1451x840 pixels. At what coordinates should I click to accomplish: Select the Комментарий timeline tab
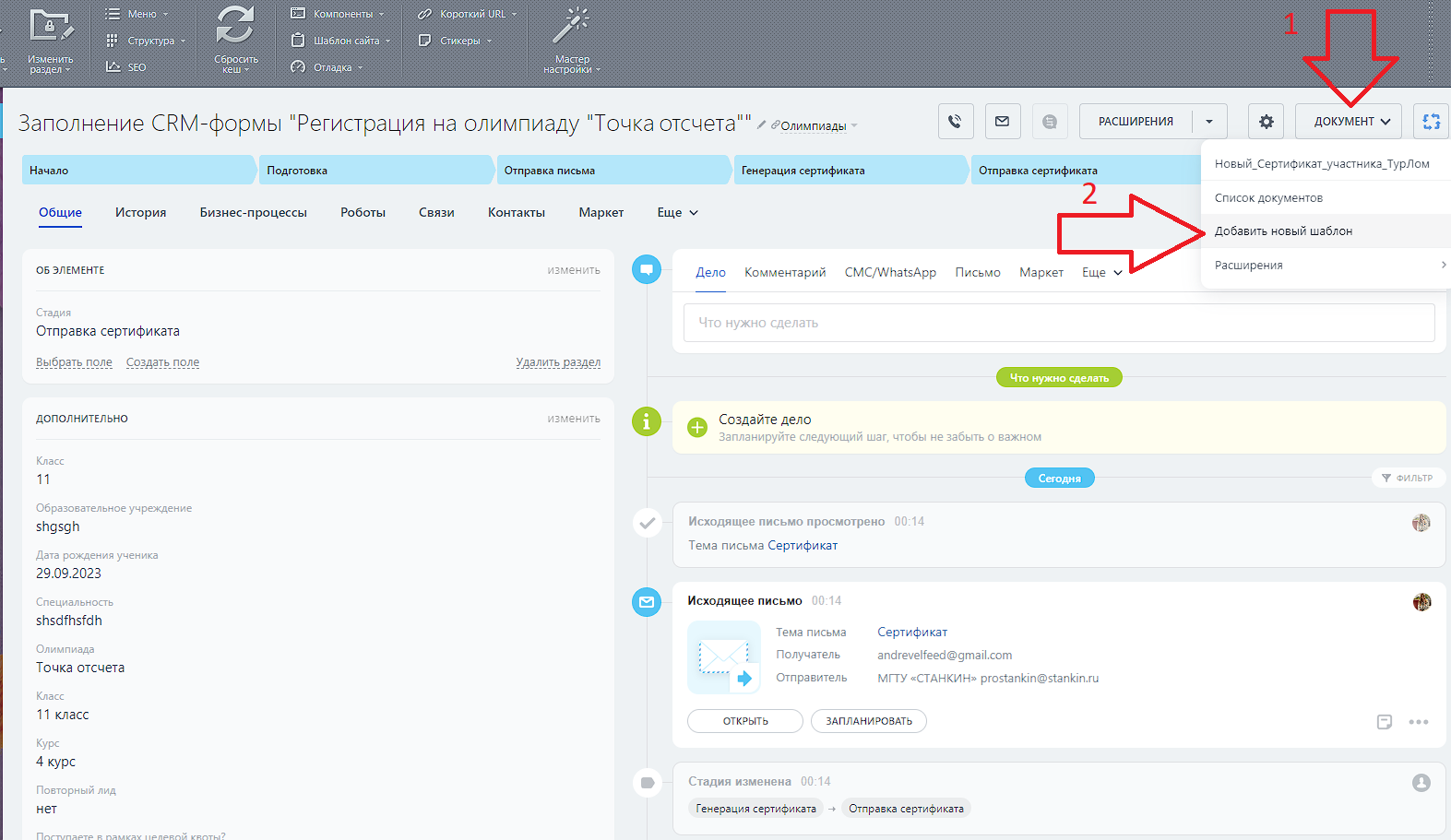pos(785,272)
